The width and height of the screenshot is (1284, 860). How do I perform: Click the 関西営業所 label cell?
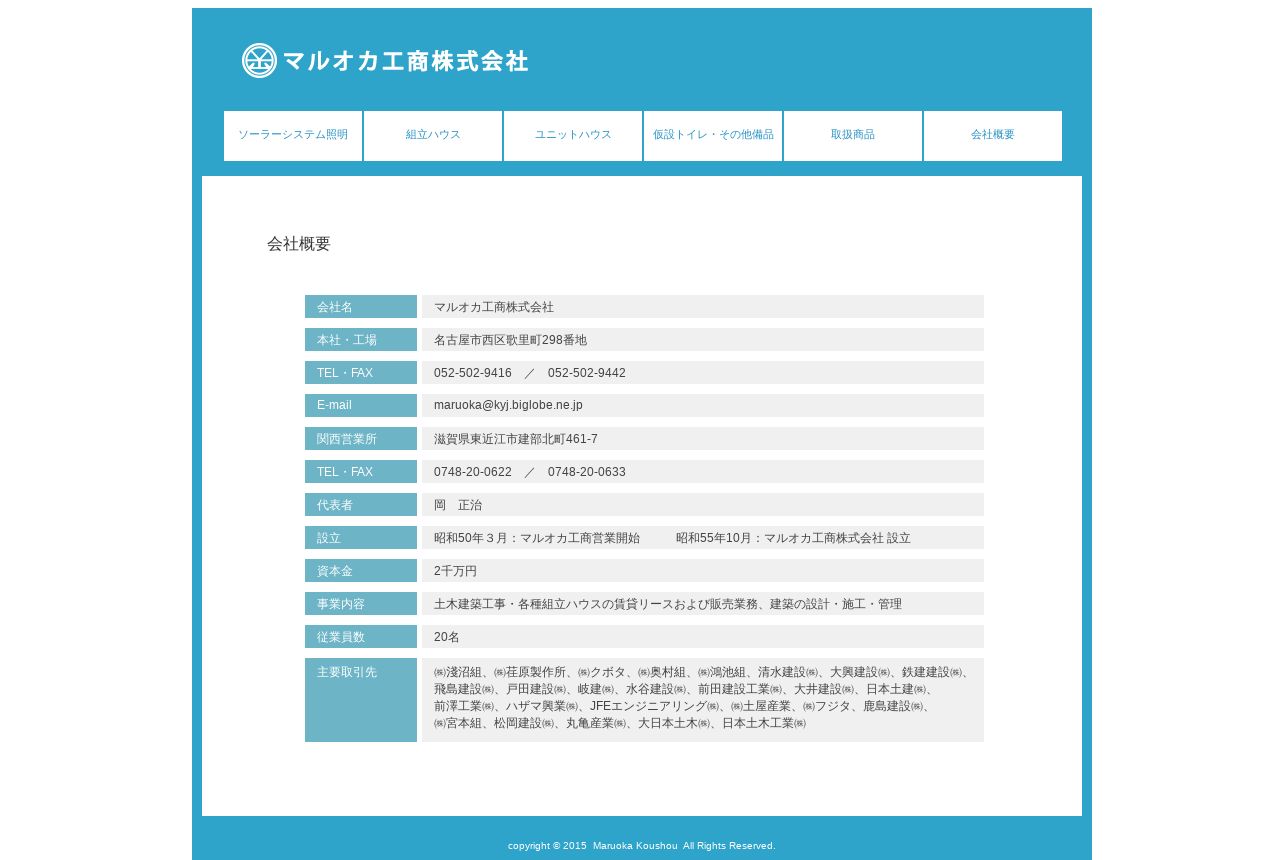tap(361, 439)
